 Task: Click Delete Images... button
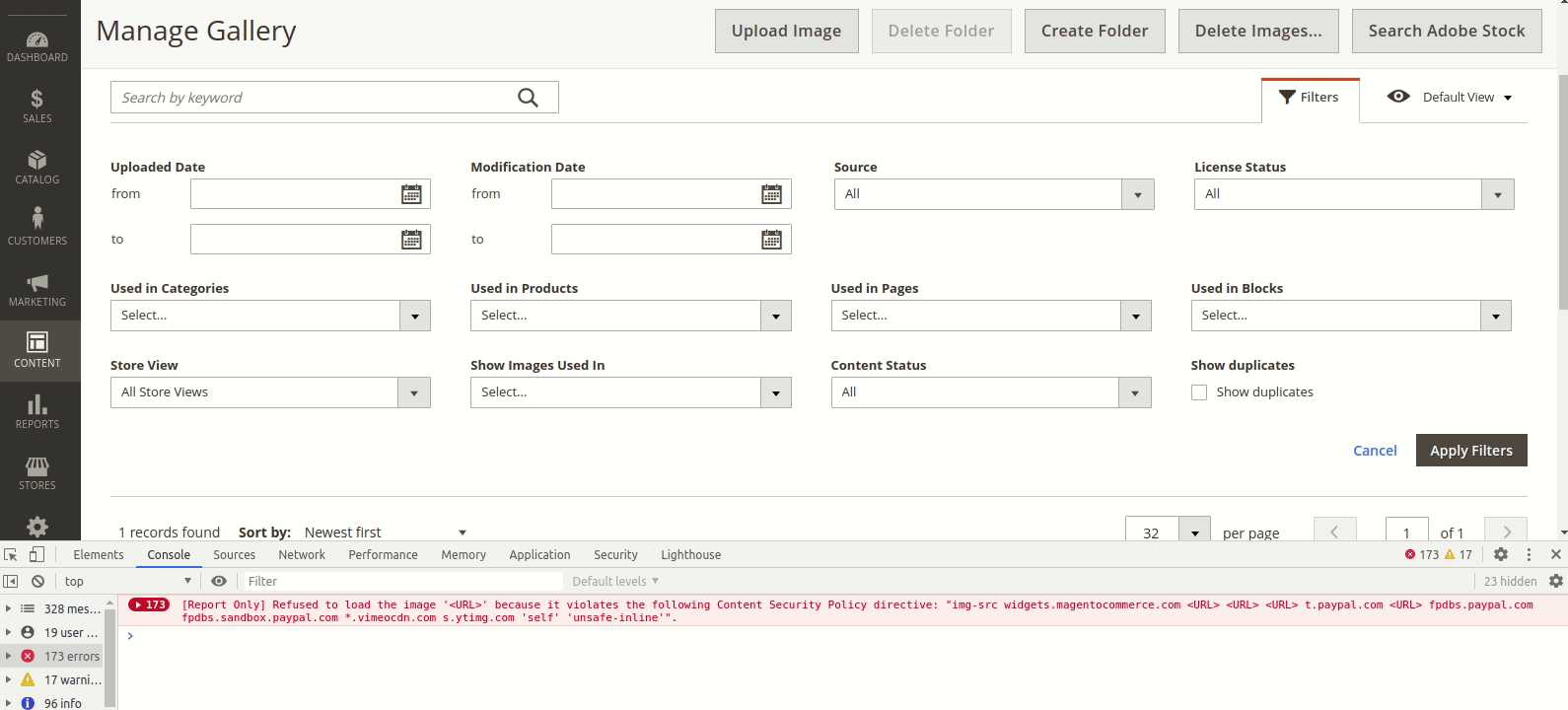tap(1258, 31)
